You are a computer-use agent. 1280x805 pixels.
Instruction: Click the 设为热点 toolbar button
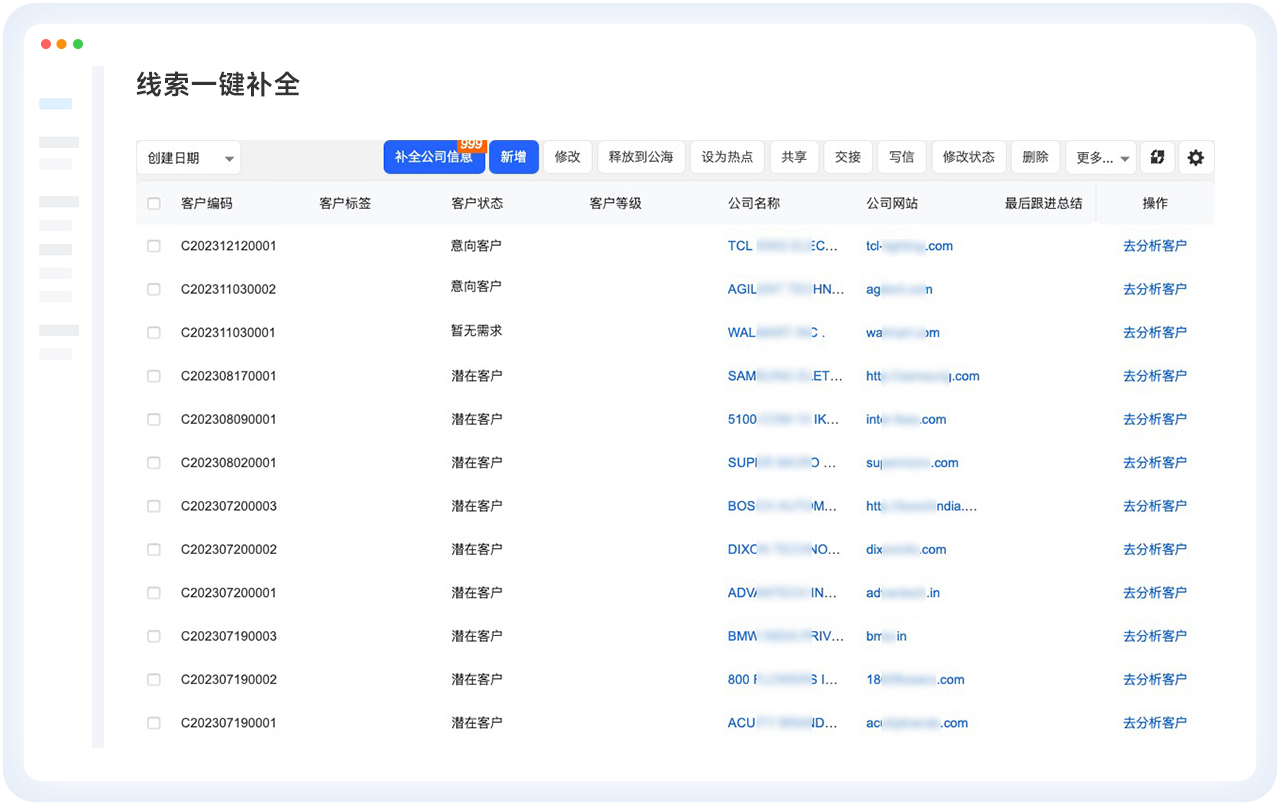[727, 157]
